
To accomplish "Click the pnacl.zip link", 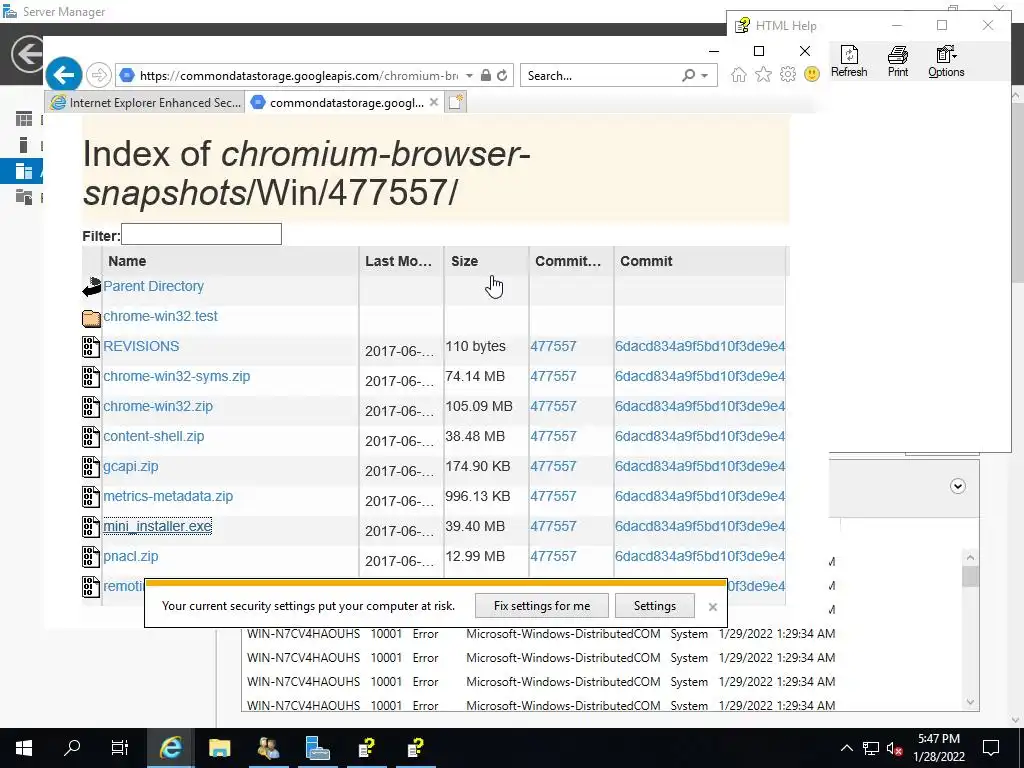I will [x=131, y=556].
